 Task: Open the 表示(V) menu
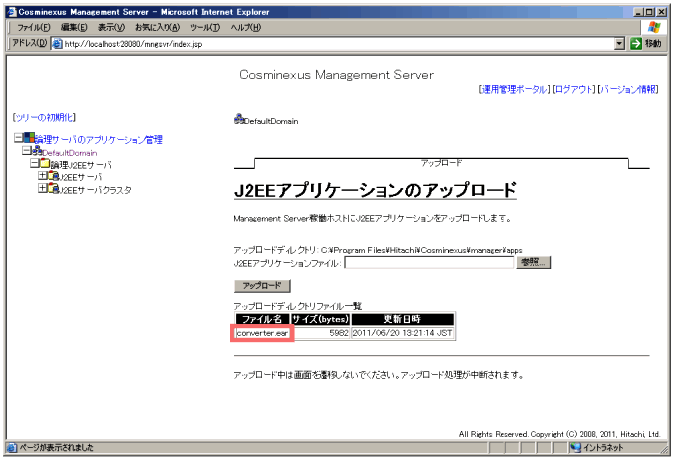[x=111, y=27]
